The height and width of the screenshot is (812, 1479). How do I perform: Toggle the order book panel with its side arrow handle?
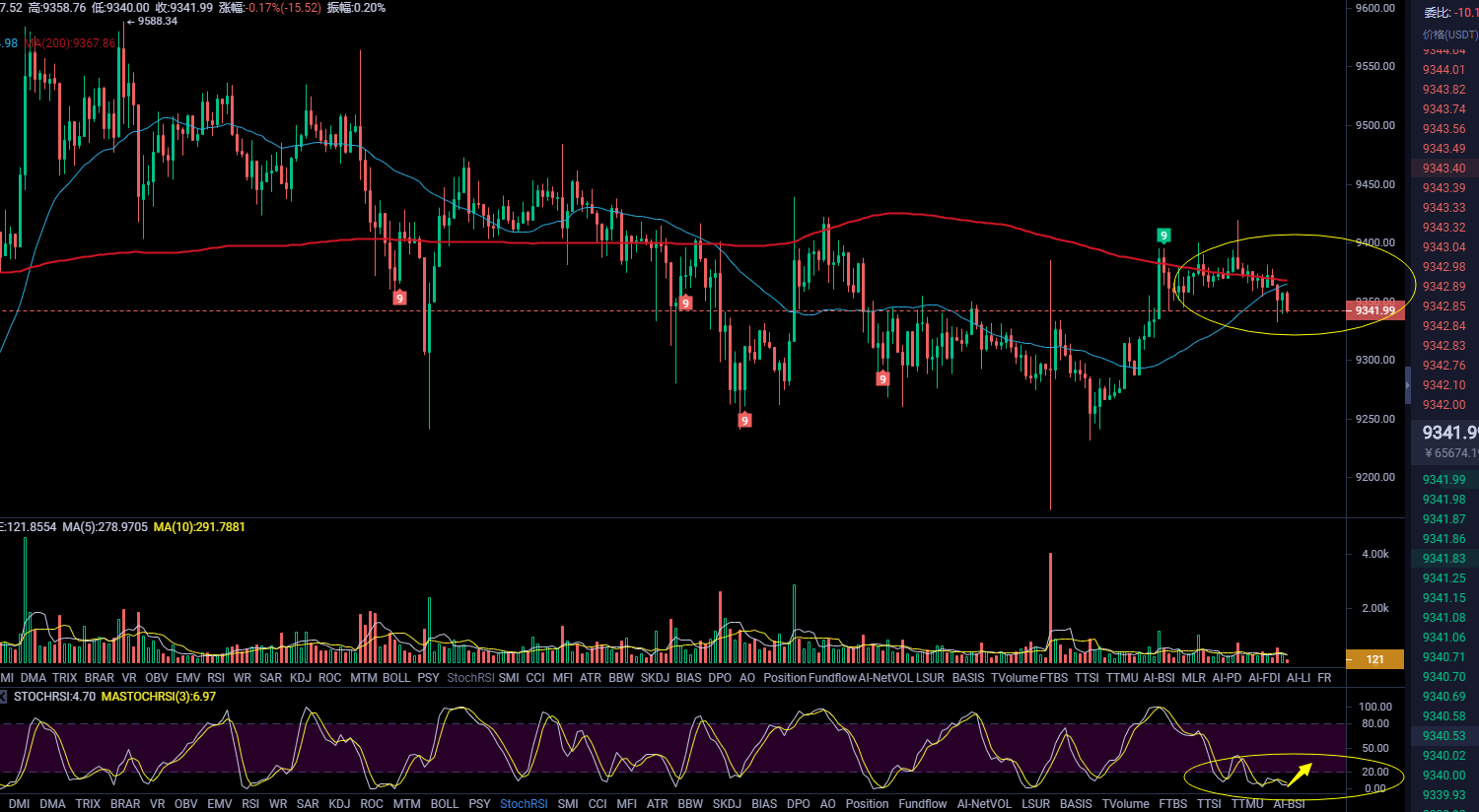tap(1408, 384)
